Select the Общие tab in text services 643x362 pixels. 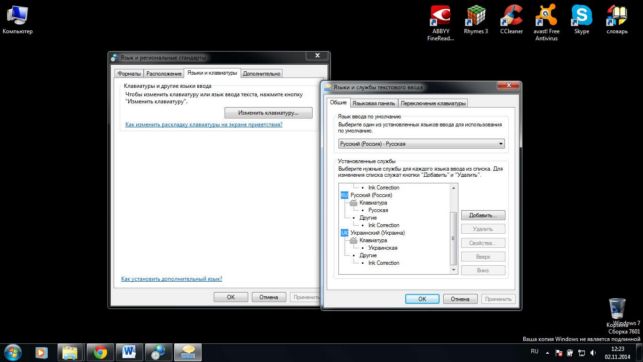(338, 102)
